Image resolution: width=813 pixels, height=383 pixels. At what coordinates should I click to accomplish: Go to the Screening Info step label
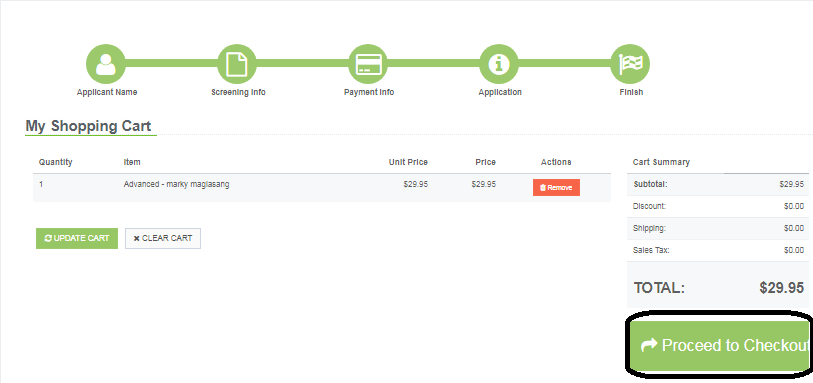click(238, 92)
